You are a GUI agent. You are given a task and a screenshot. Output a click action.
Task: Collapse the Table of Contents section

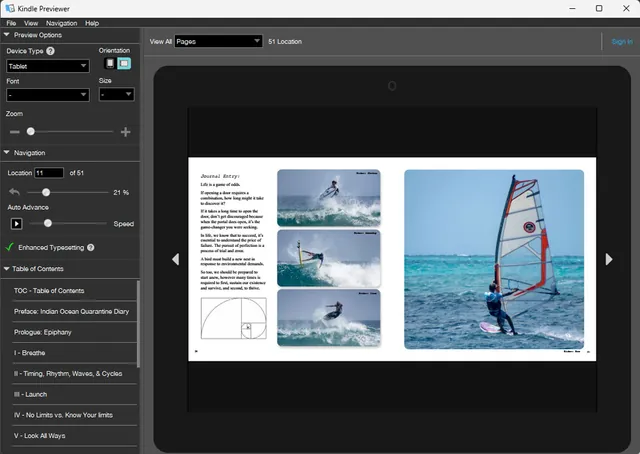[x=6, y=269]
